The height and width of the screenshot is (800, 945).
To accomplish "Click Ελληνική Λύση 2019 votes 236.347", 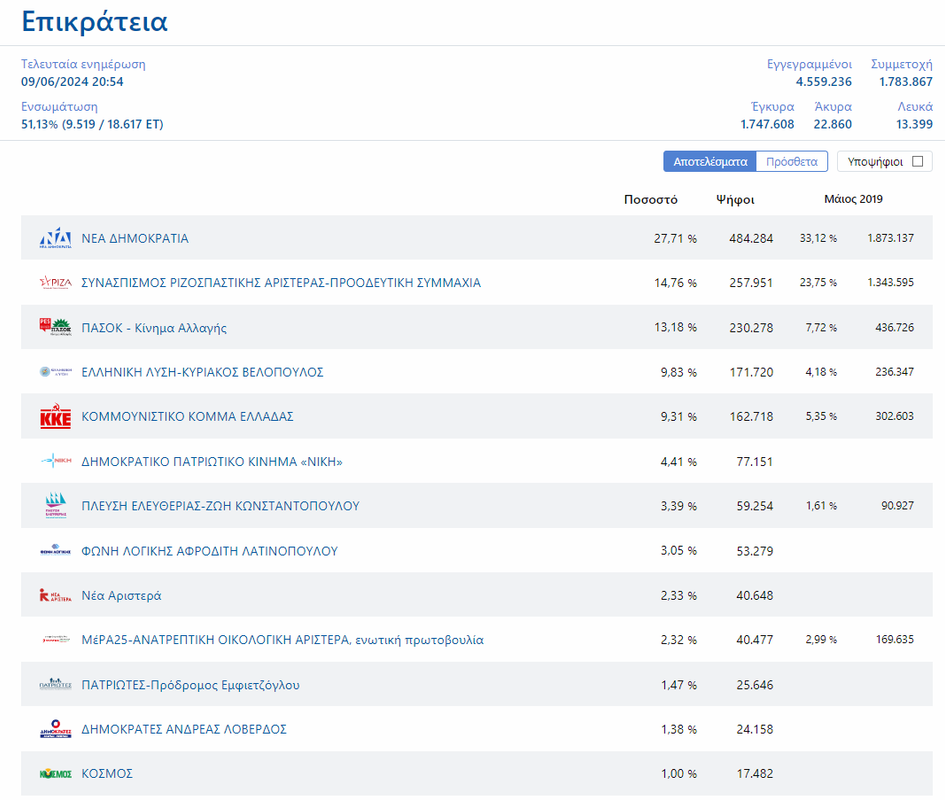I will (894, 372).
